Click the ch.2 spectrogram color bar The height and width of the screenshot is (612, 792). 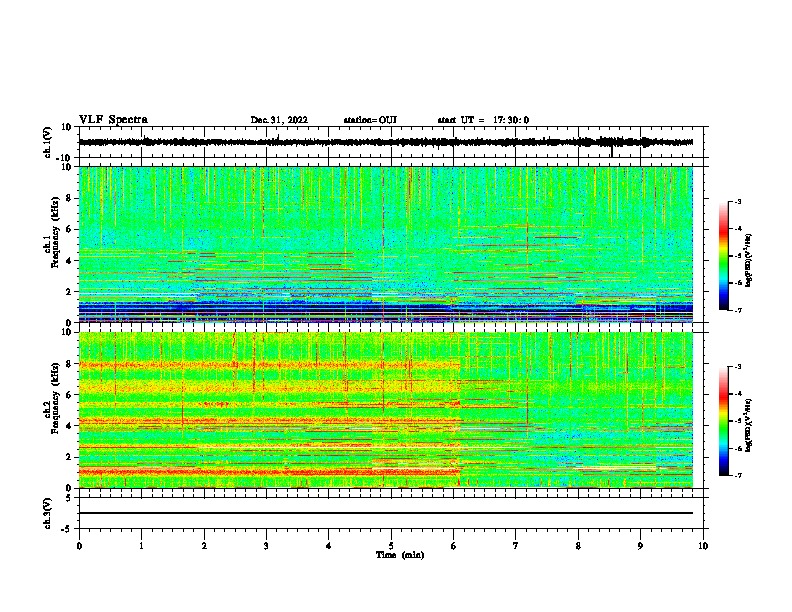click(723, 421)
